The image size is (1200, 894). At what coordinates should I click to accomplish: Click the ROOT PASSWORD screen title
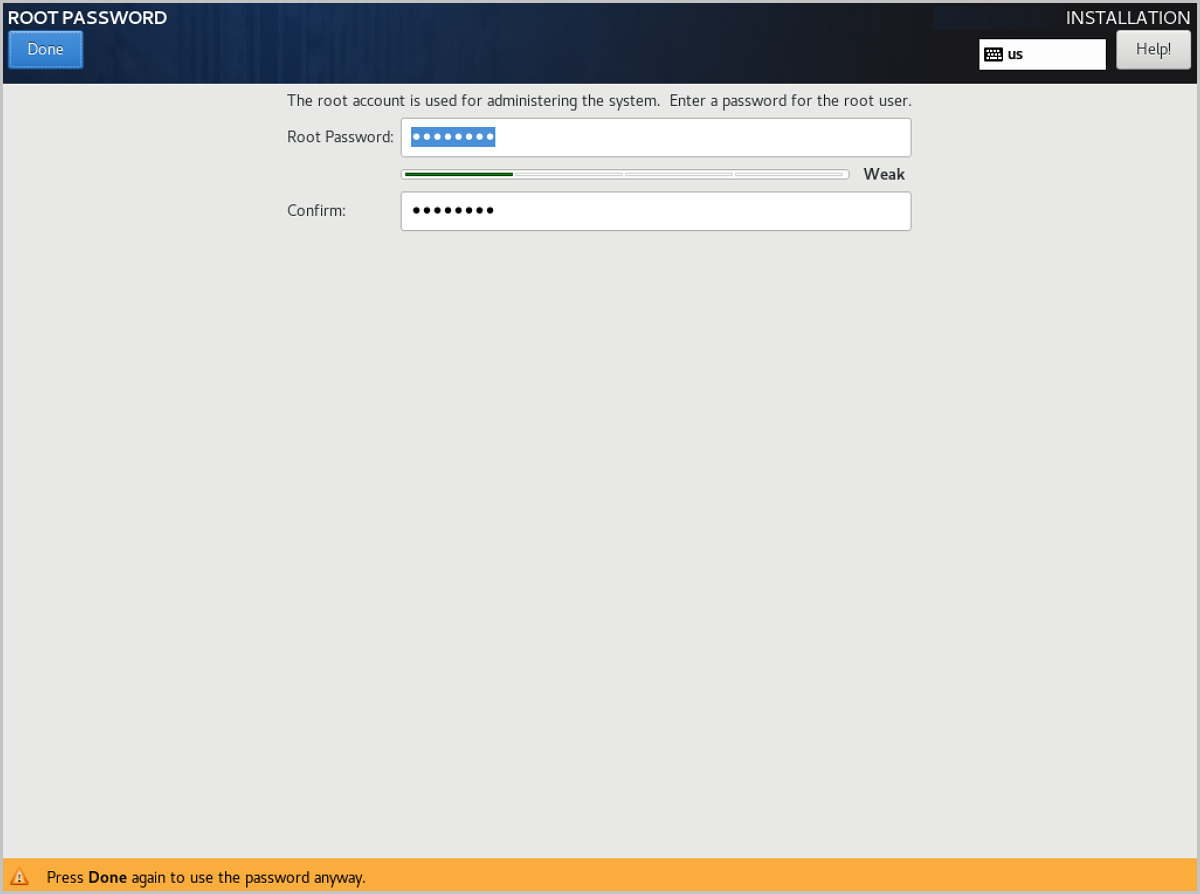(x=84, y=17)
